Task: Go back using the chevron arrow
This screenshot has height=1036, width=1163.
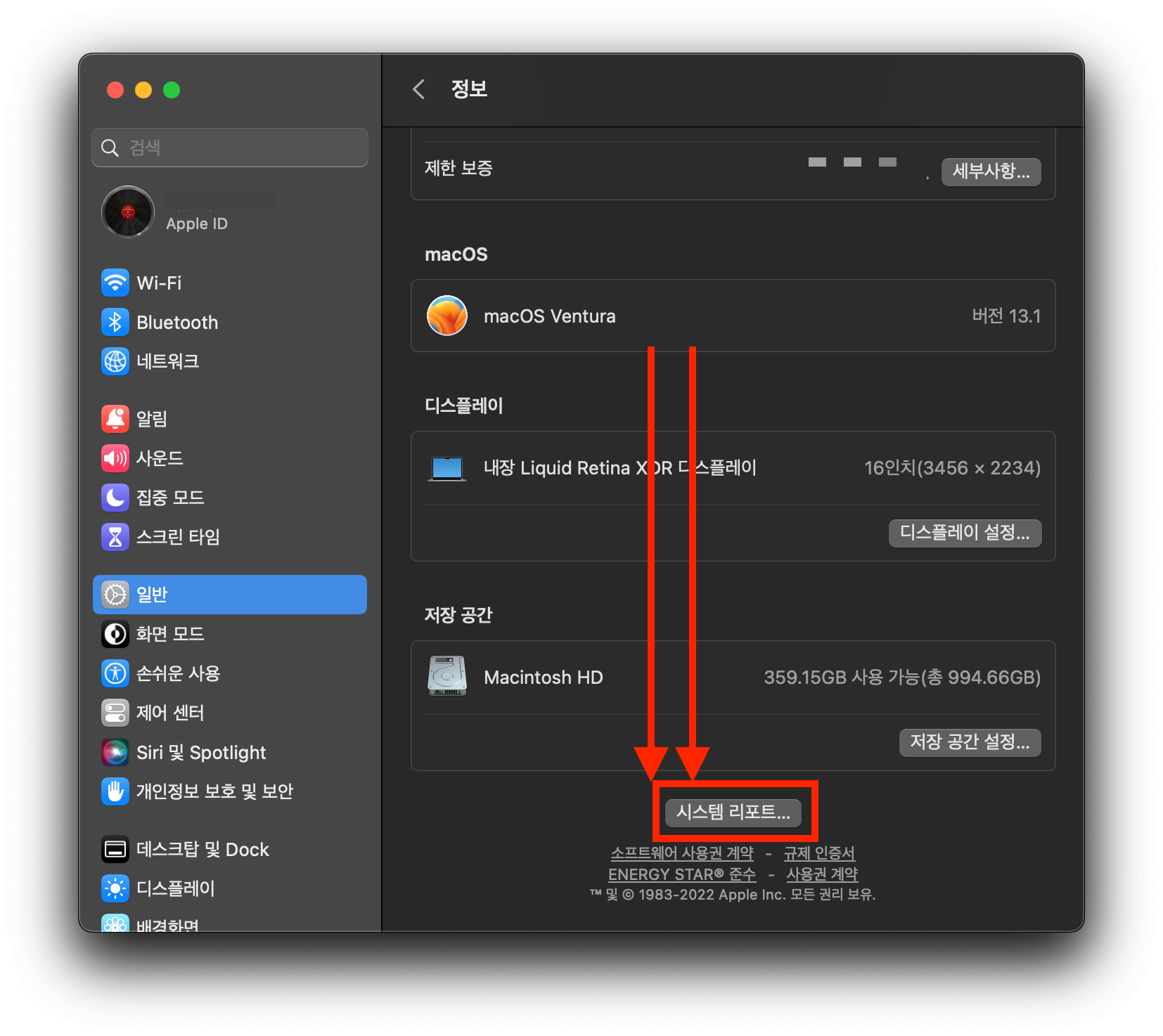Action: tap(419, 89)
